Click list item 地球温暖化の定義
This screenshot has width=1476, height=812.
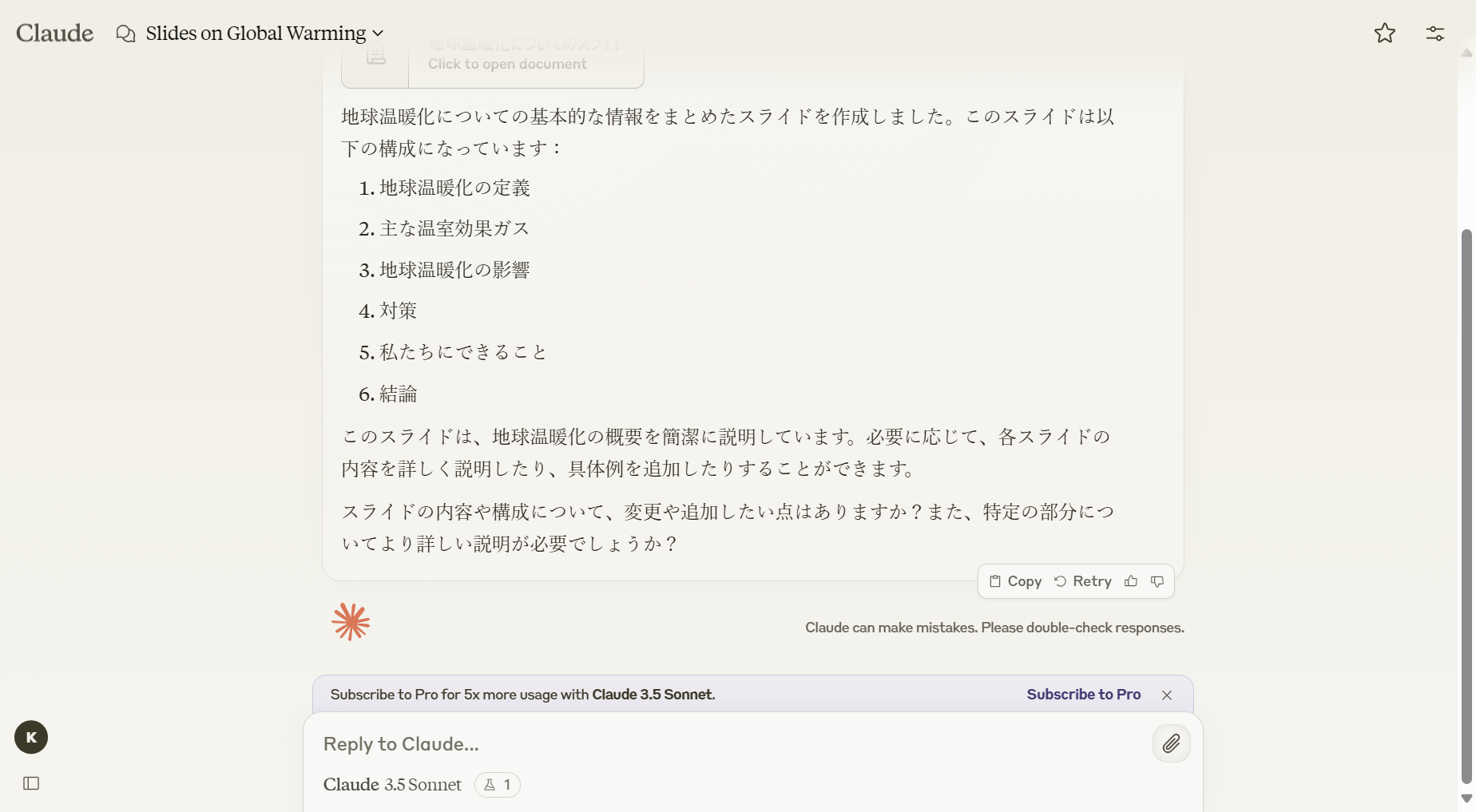[454, 188]
